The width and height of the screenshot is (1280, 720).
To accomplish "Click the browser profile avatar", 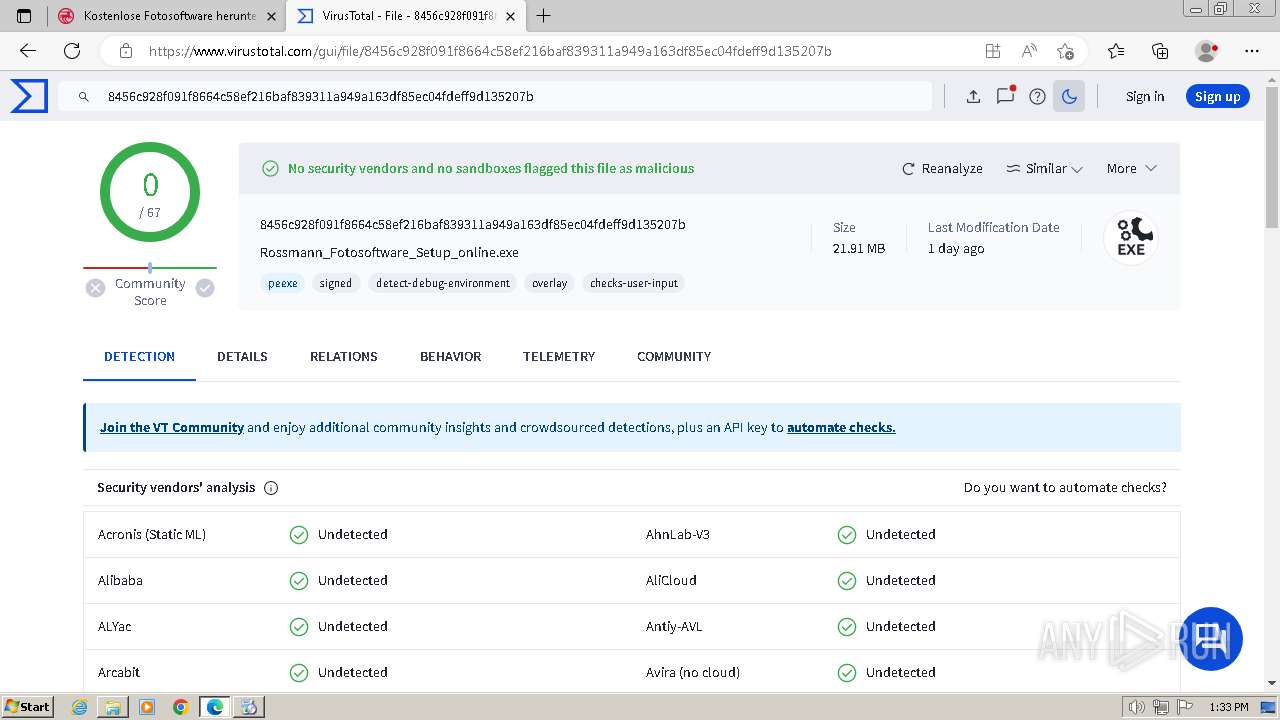I will coord(1207,51).
